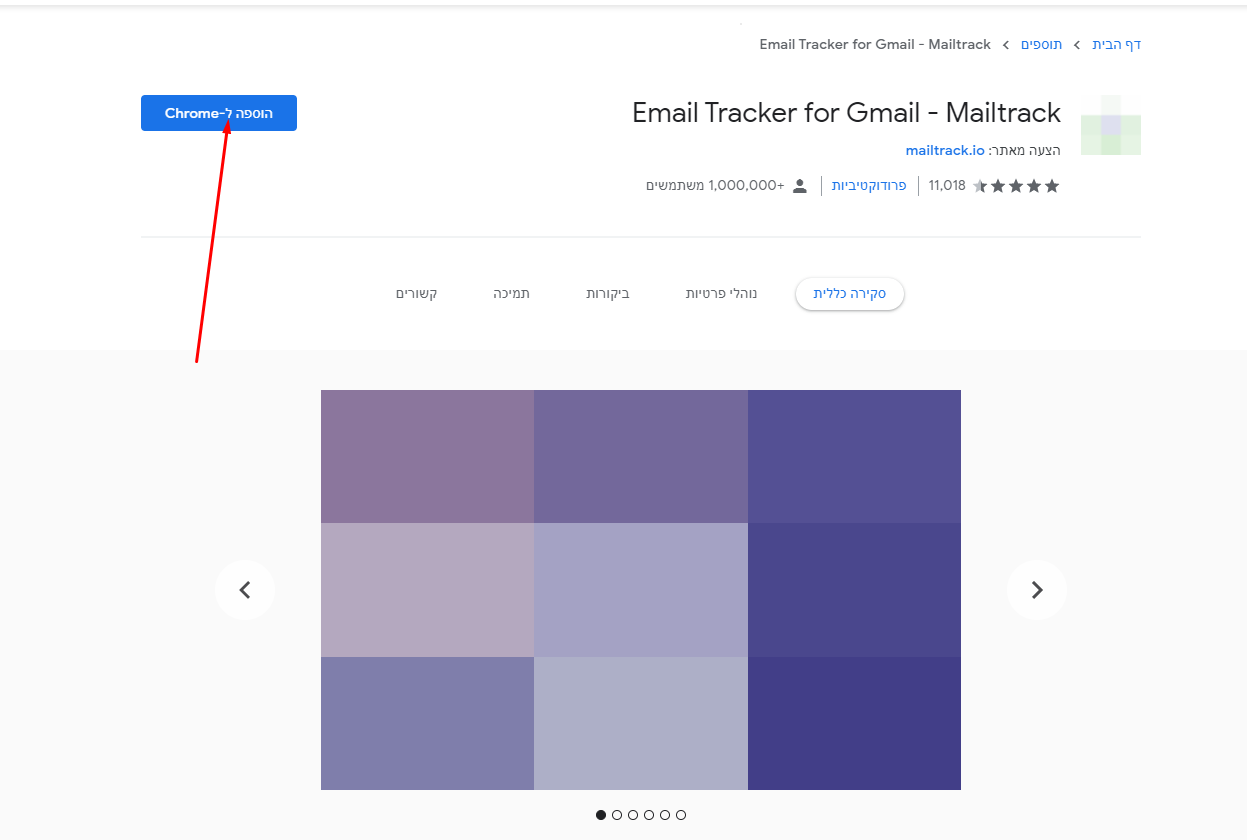Open the 'פרודוקטיביות' category link
Image resolution: width=1247 pixels, height=840 pixels.
tap(869, 185)
